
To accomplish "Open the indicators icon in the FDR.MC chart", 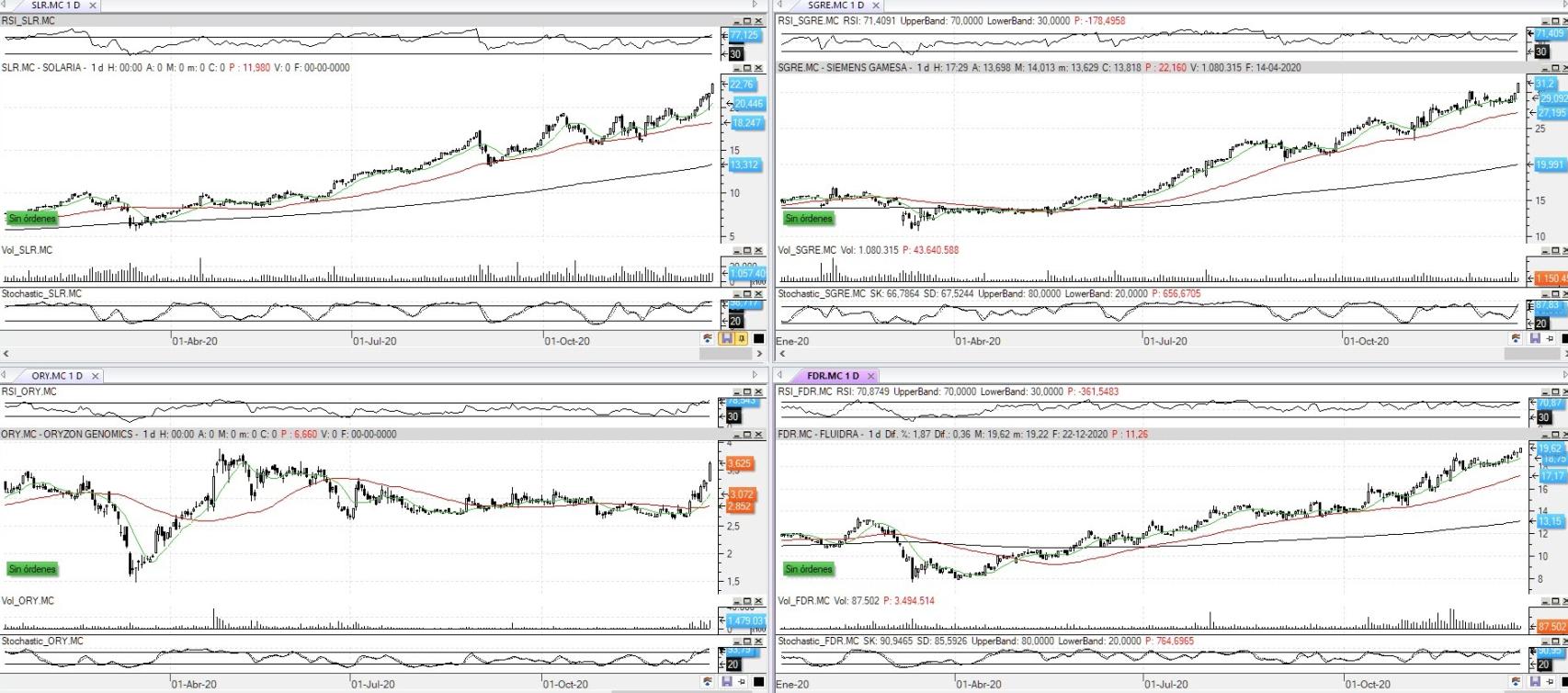I will pos(1516,682).
